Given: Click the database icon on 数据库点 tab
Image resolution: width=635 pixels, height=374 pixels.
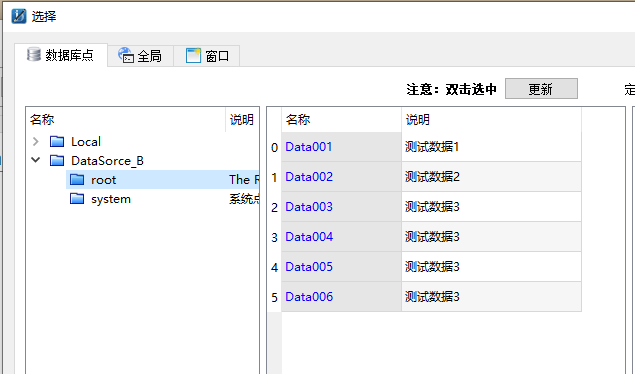Looking at the screenshot, I should tap(34, 54).
